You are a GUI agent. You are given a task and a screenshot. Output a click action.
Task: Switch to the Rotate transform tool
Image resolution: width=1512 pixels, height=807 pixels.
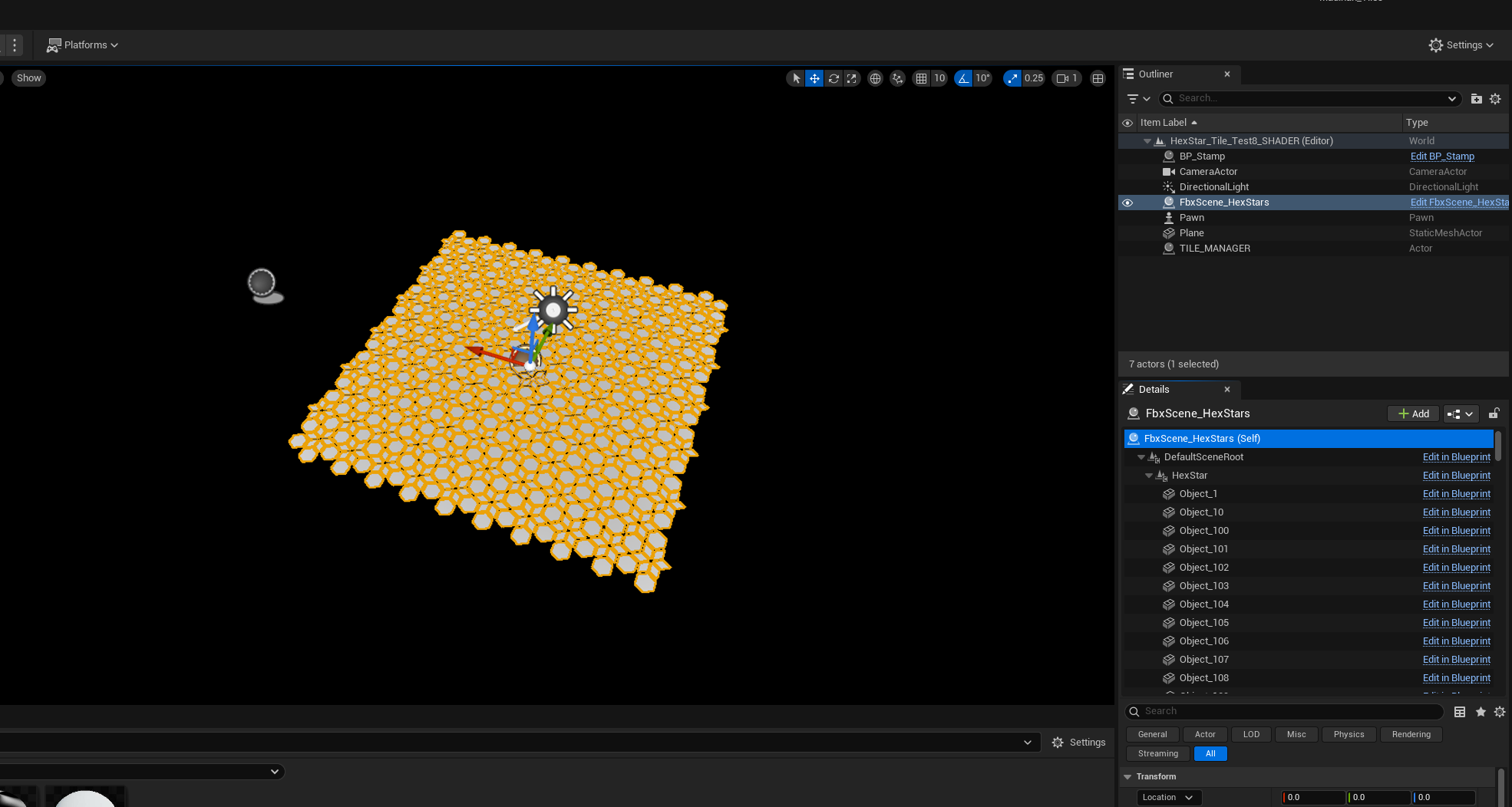pyautogui.click(x=834, y=78)
